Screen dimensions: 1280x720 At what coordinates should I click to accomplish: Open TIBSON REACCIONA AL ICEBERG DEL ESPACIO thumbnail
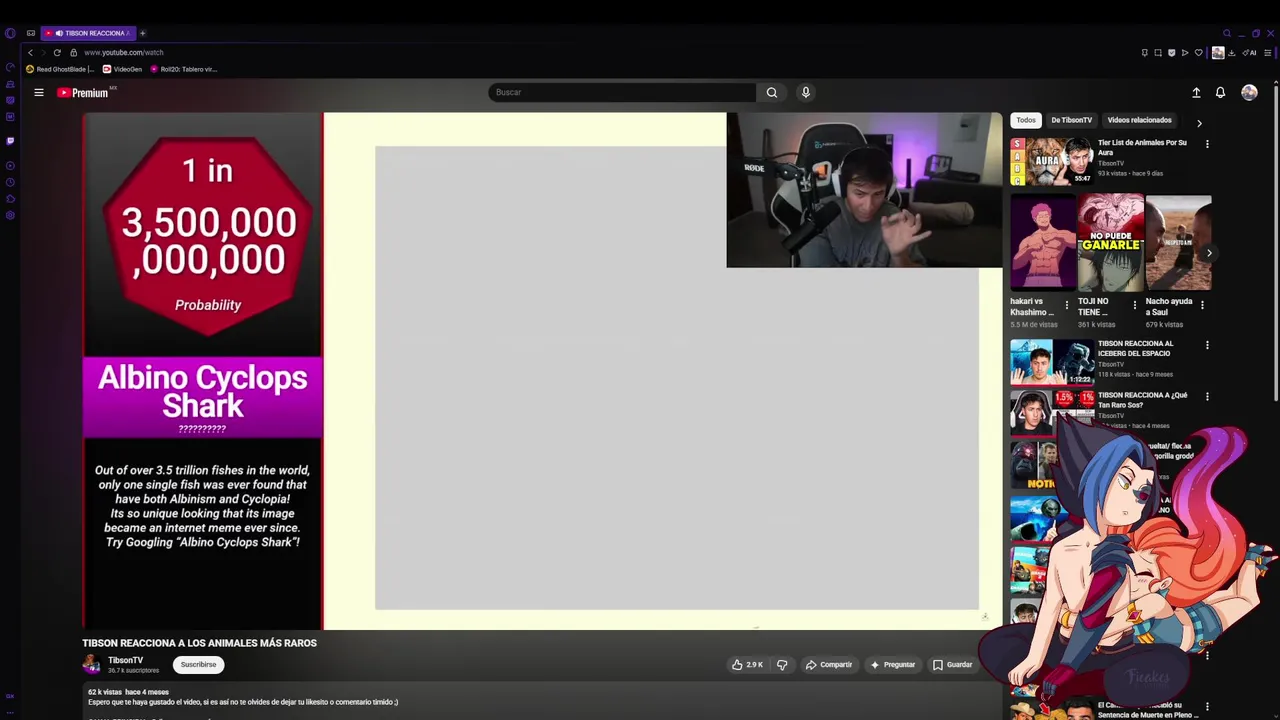tap(1052, 362)
